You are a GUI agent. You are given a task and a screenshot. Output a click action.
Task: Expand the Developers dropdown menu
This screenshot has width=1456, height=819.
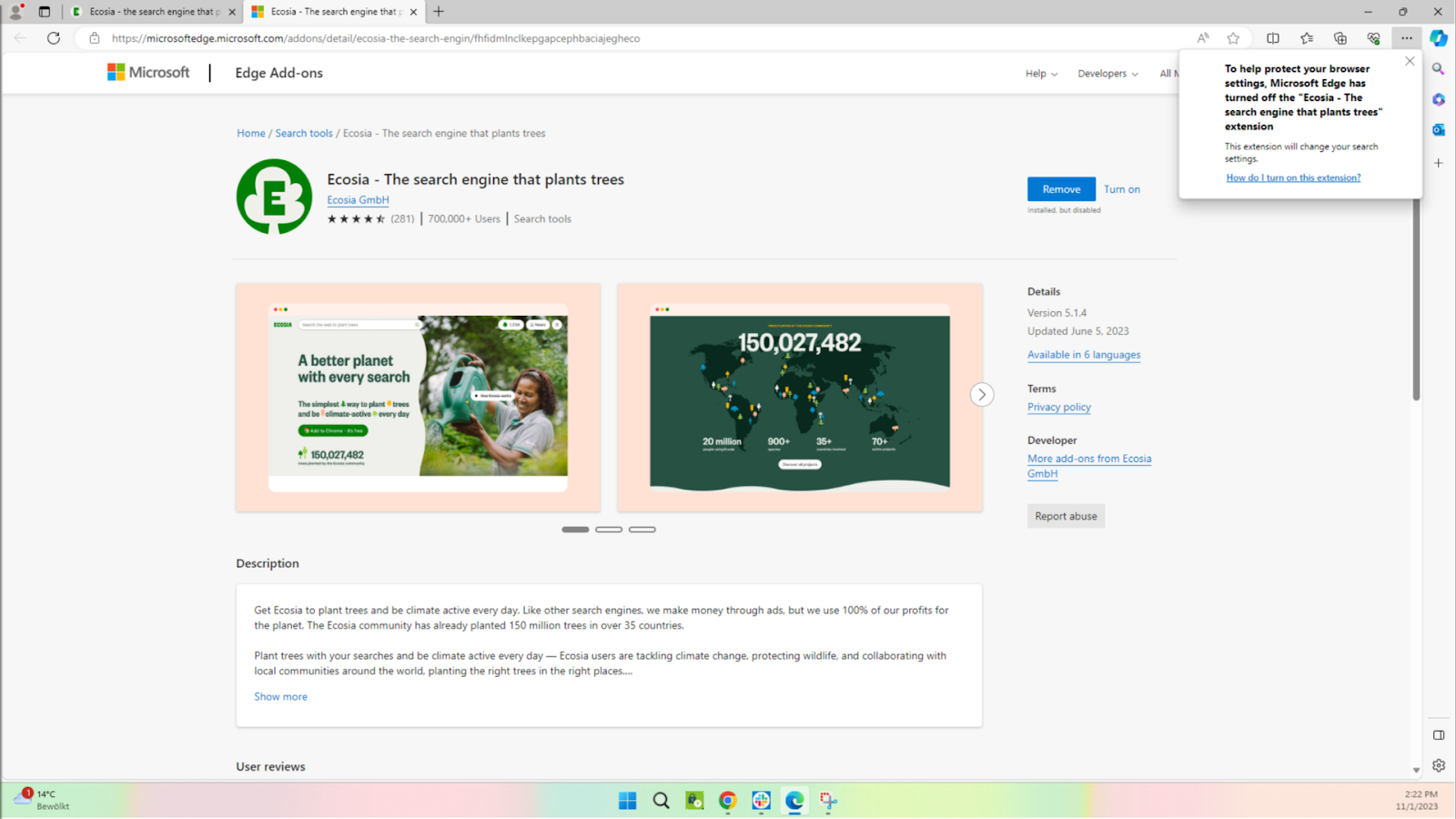(1107, 74)
